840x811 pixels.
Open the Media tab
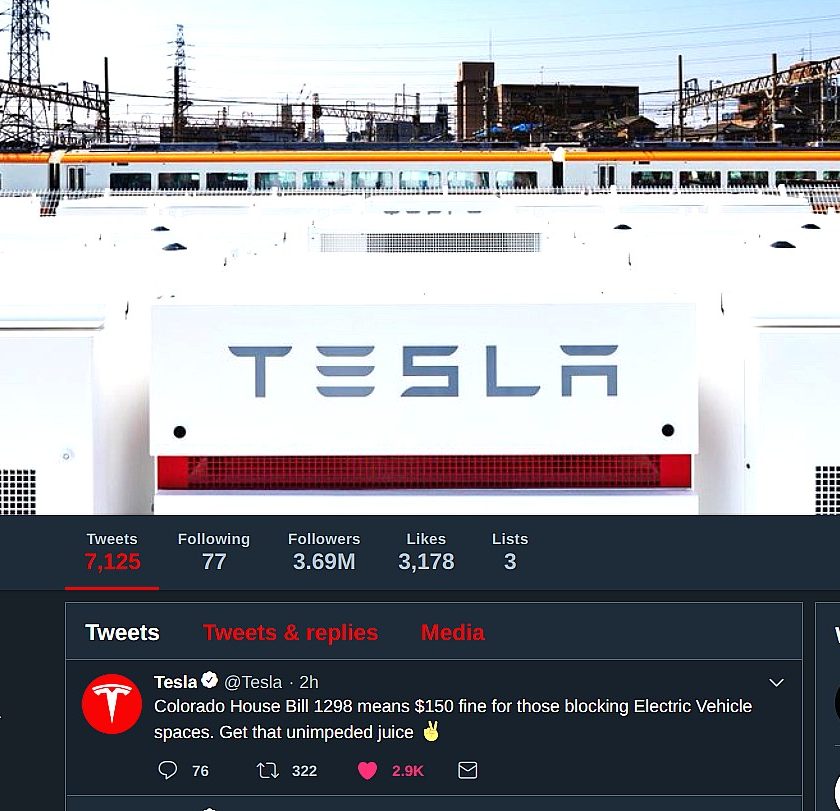click(x=453, y=633)
